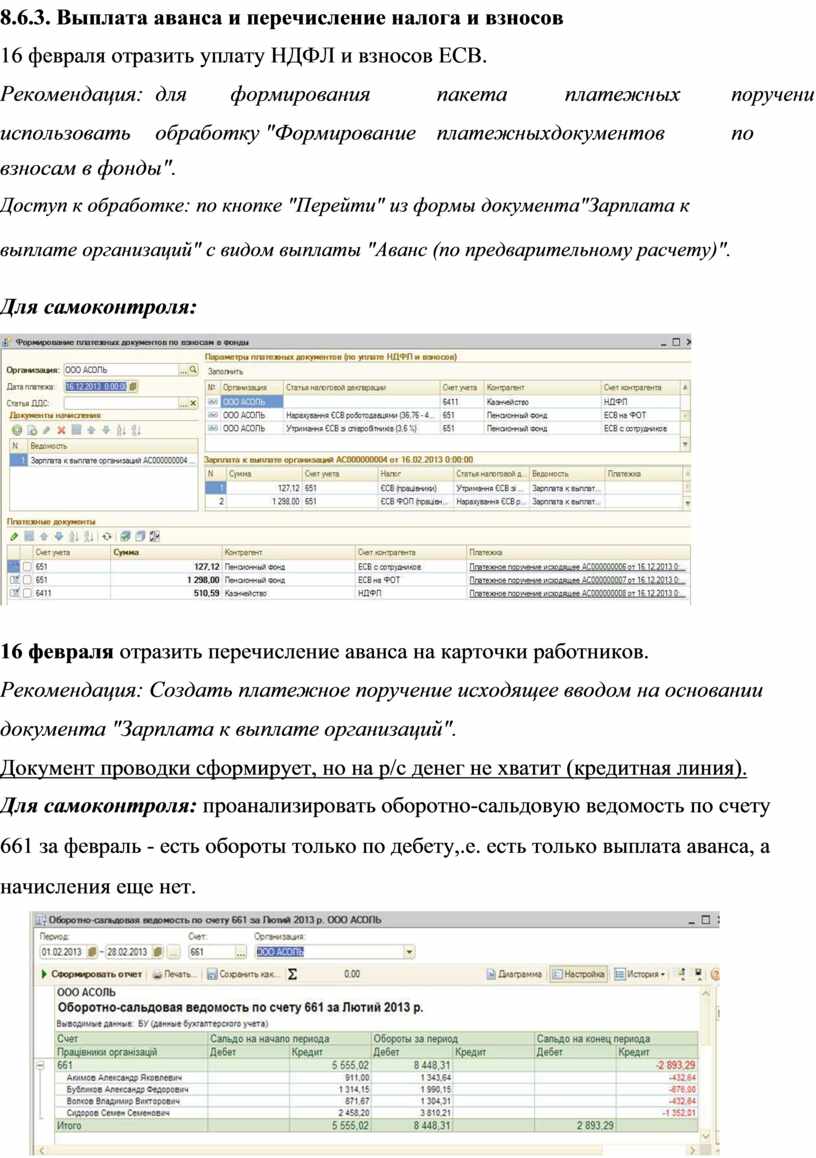Click the green add icon in Документы начисления toolbar
Image resolution: width=816 pixels, height=1158 pixels.
tap(17, 430)
